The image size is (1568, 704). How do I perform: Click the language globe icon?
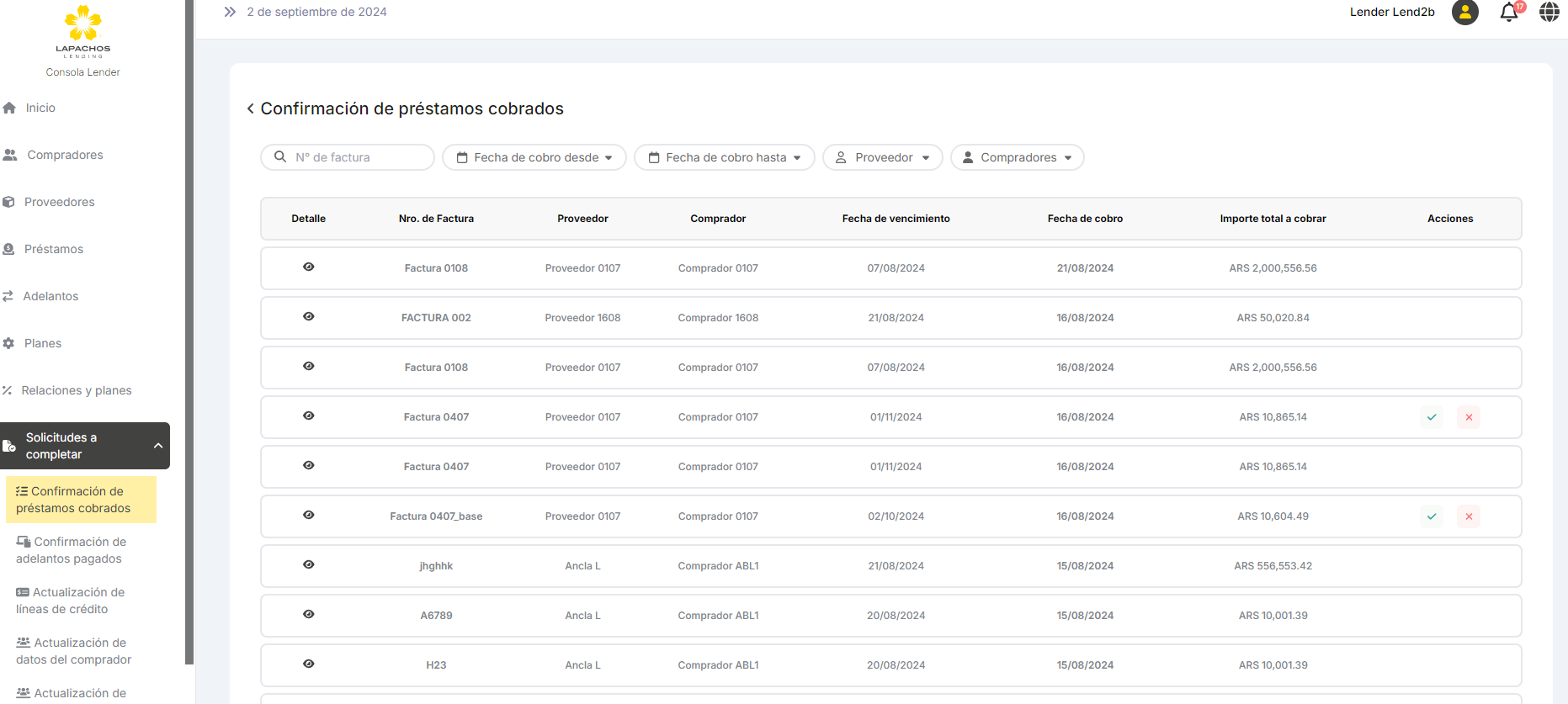[1549, 13]
